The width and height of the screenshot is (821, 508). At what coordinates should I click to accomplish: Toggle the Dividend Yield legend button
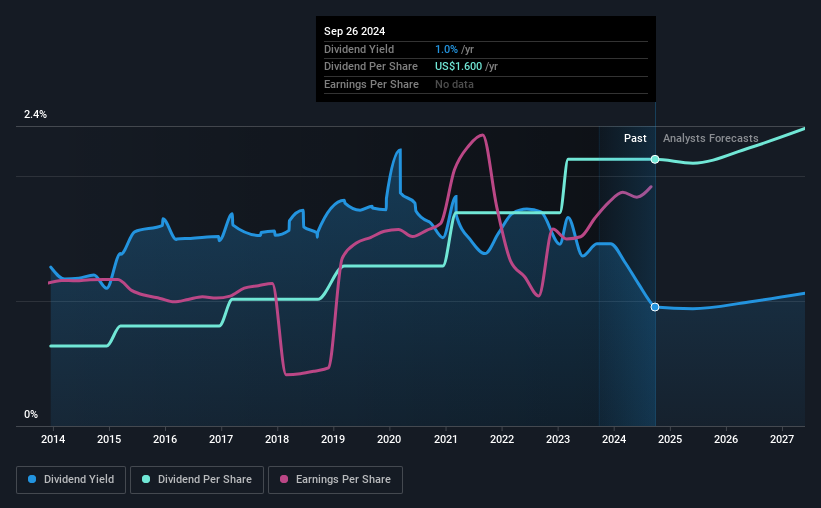coord(71,480)
